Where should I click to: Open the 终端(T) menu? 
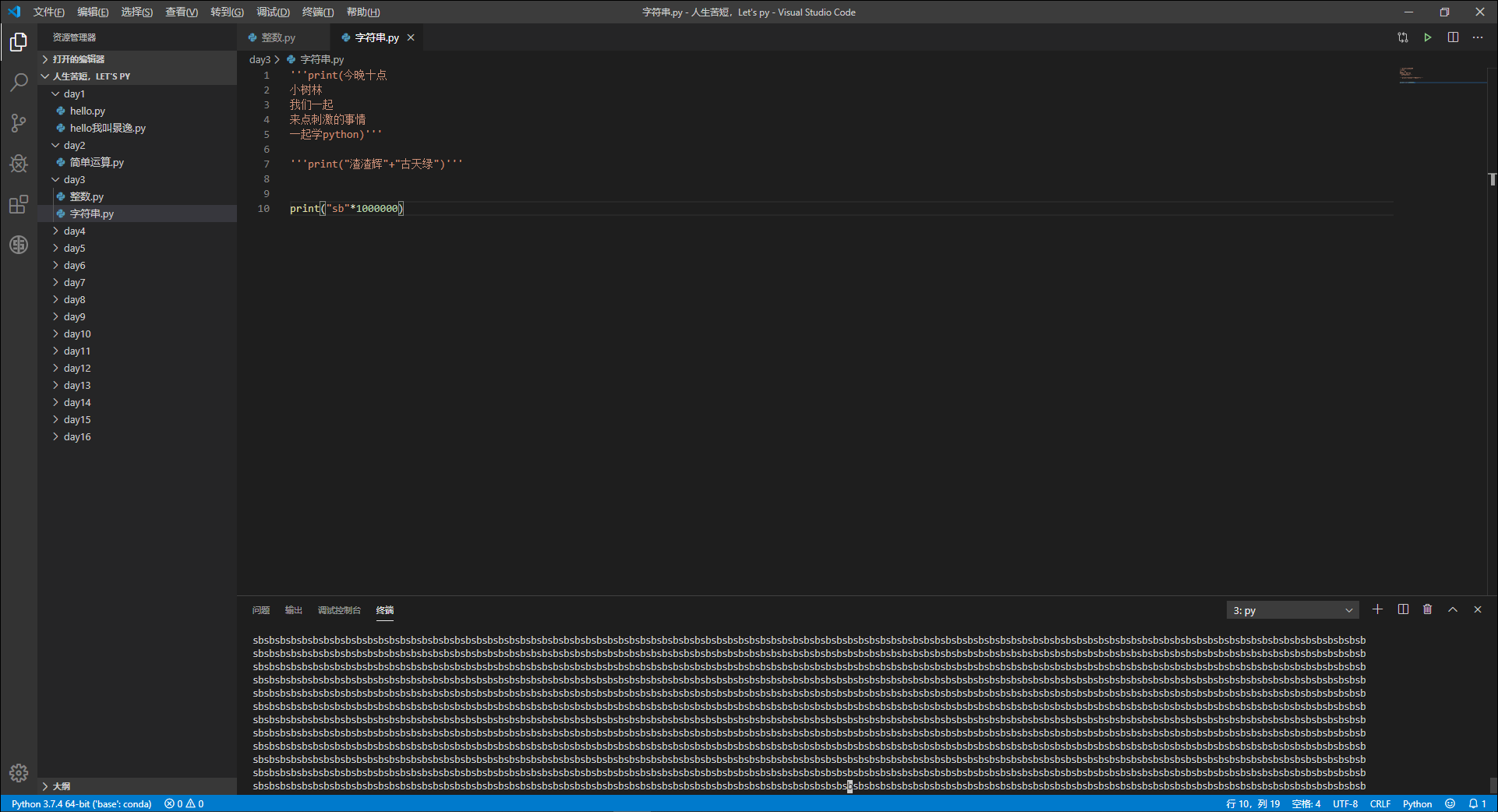point(317,12)
